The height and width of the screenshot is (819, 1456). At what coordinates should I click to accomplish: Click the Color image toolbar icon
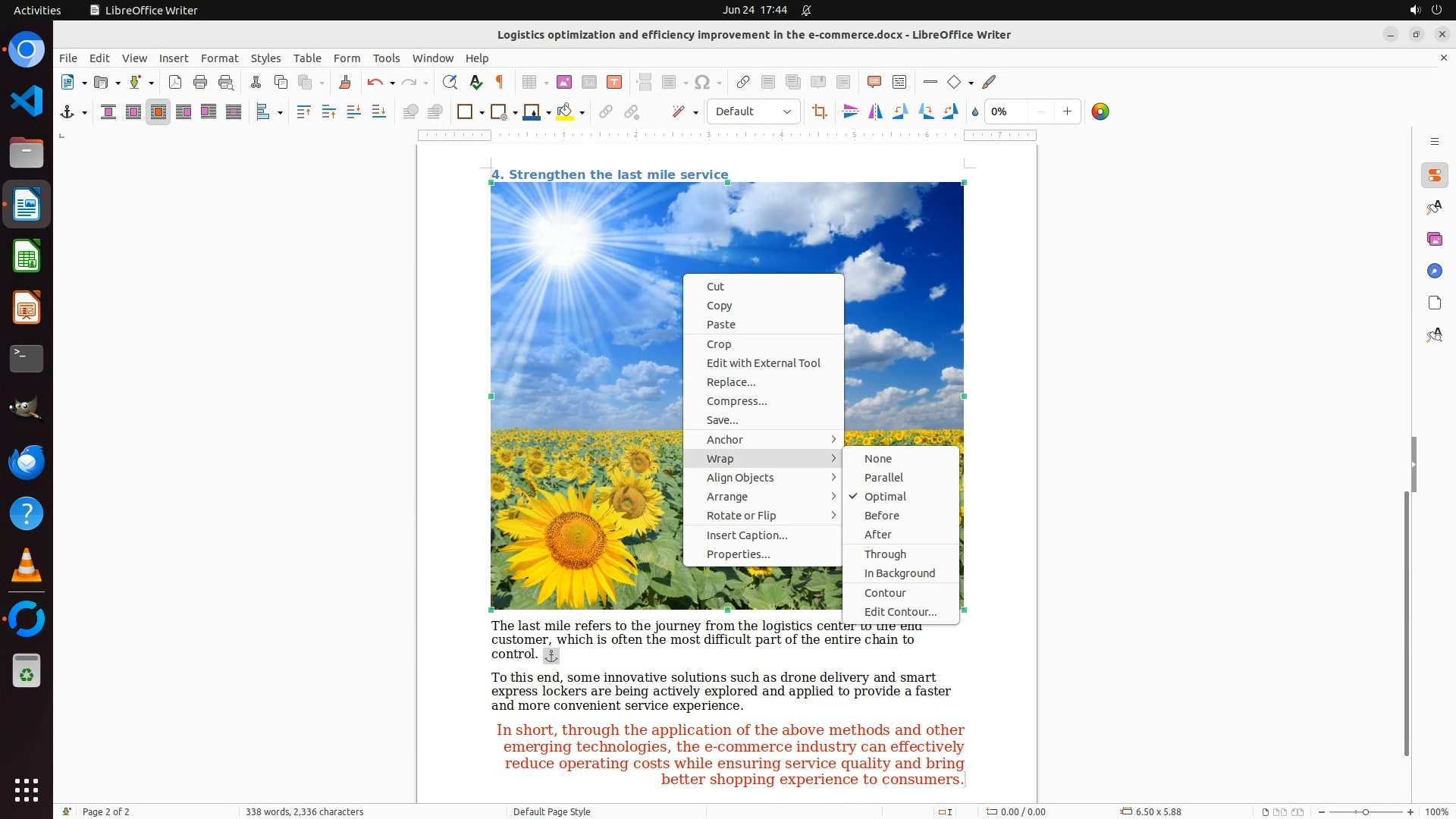(1100, 111)
